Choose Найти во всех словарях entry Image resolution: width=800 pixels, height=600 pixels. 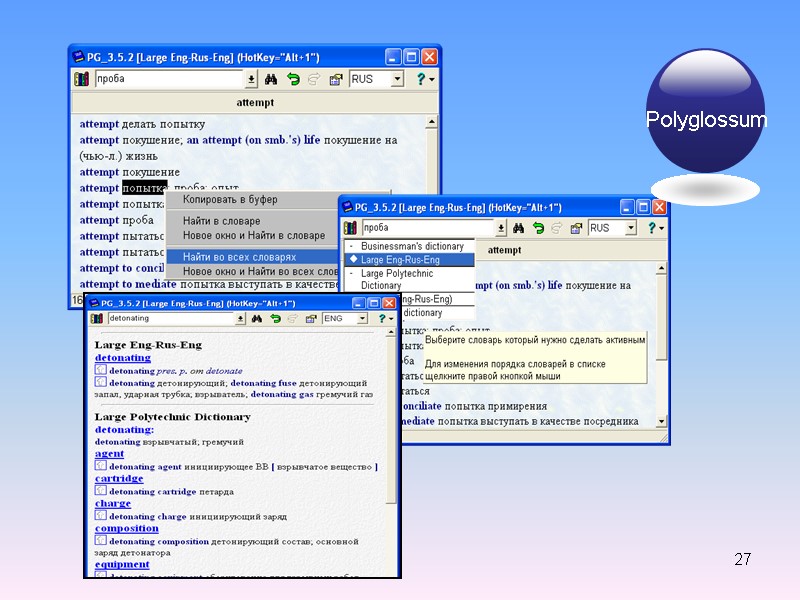253,257
